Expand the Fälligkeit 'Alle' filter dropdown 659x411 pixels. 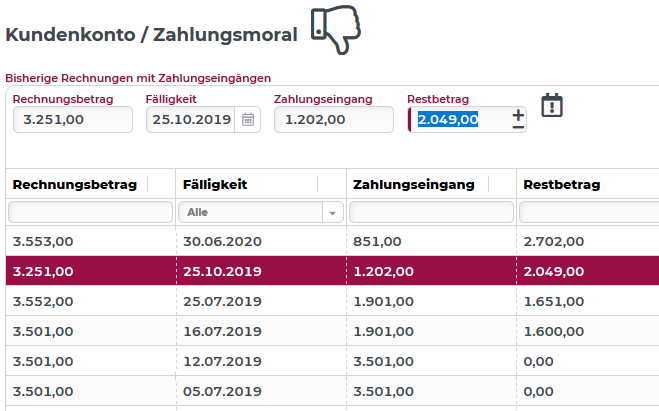[x=332, y=212]
